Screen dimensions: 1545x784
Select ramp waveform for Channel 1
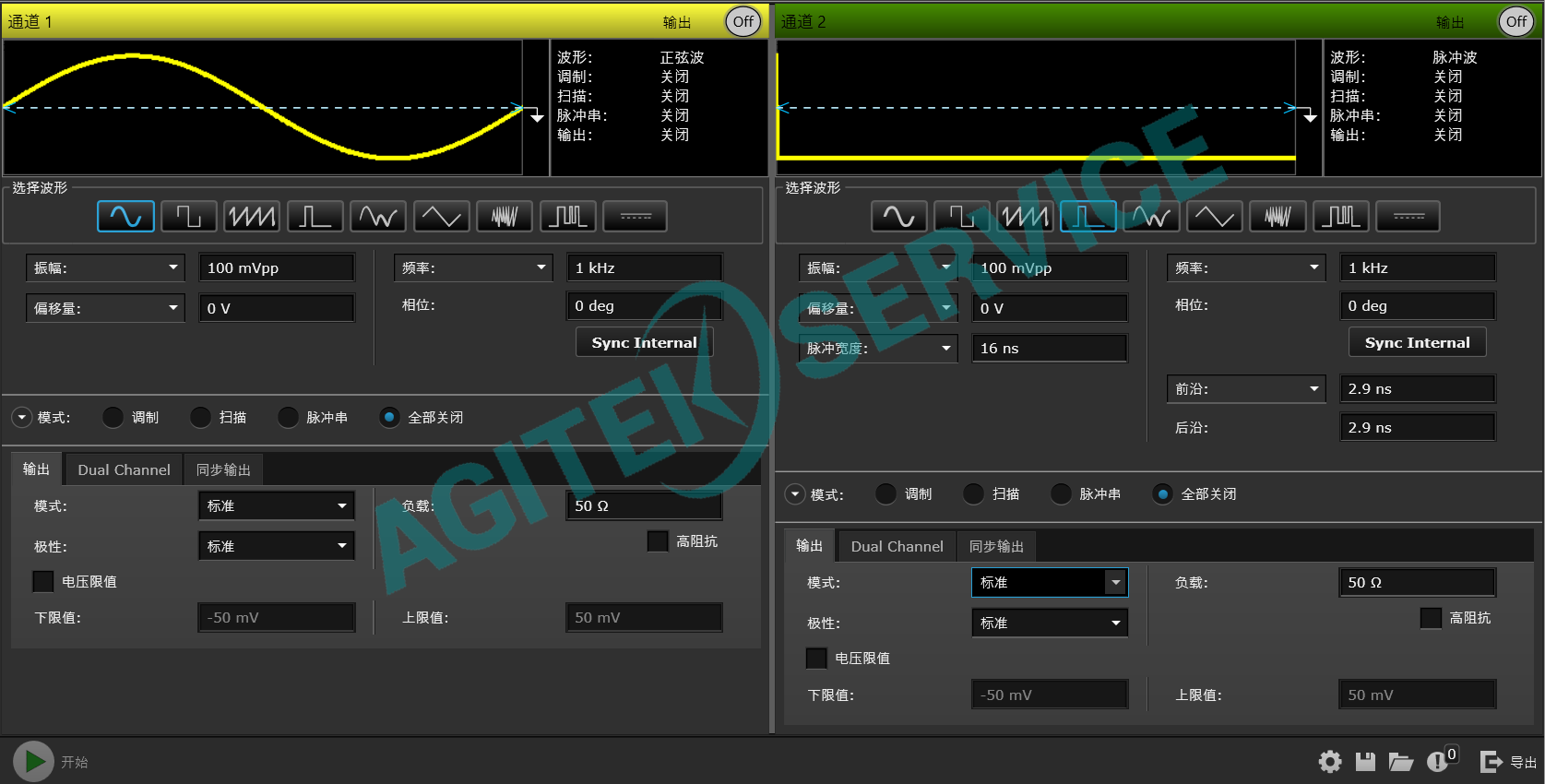coord(252,217)
